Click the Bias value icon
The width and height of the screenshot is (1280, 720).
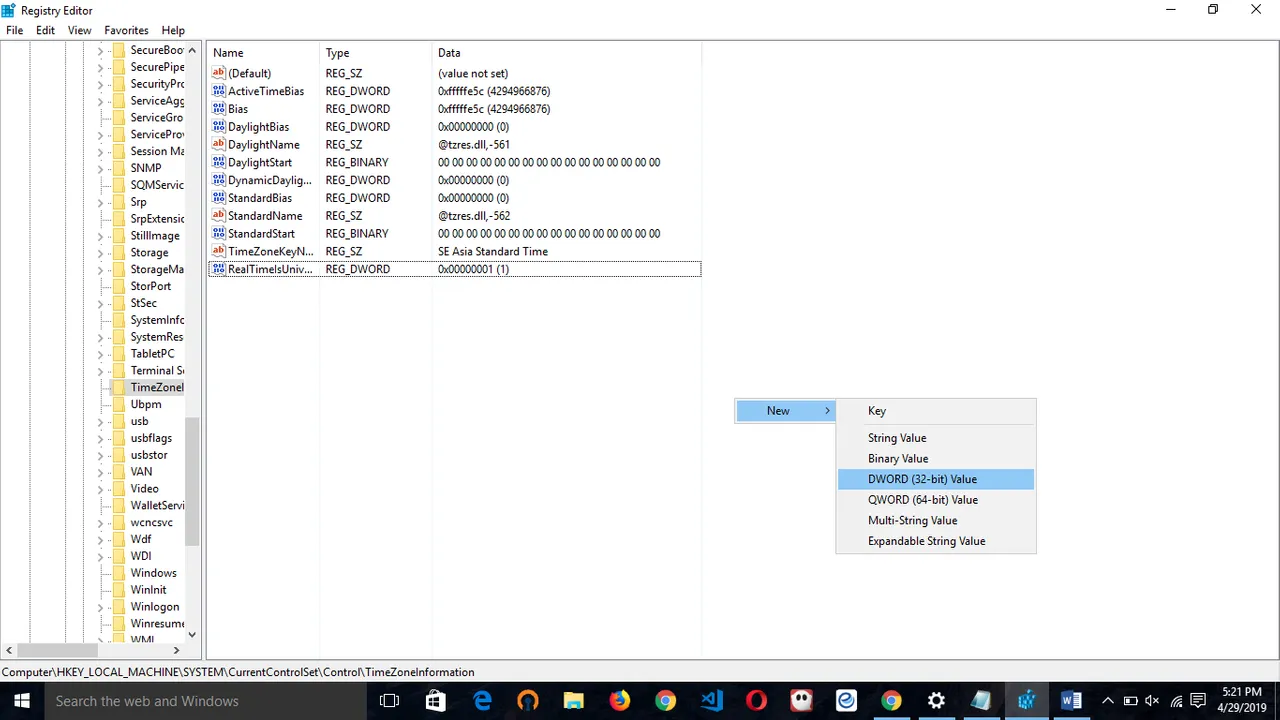tap(219, 109)
